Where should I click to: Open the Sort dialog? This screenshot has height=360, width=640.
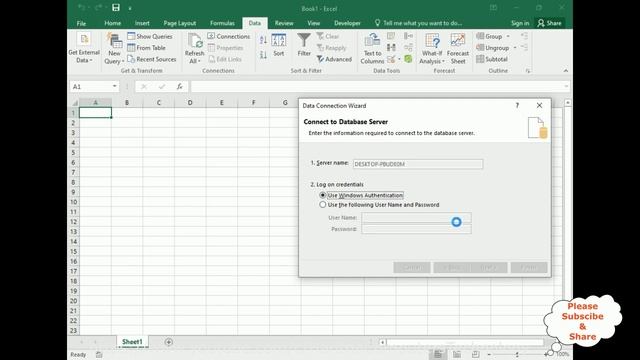tap(279, 45)
